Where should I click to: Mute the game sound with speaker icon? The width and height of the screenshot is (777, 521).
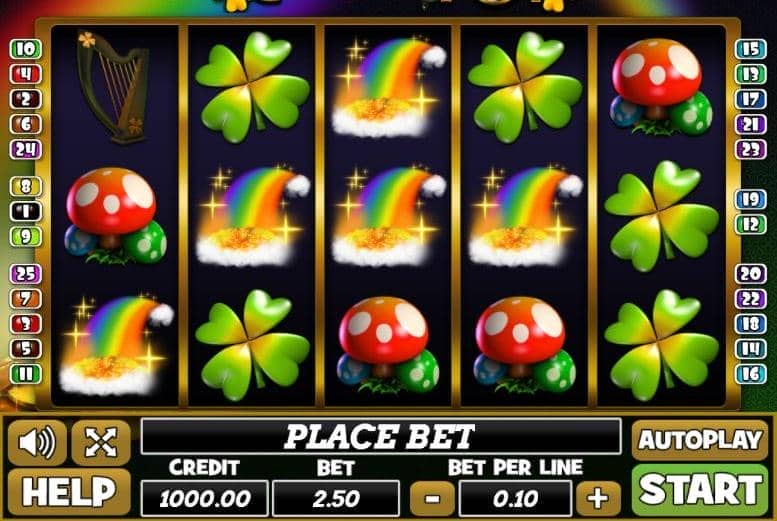pos(37,442)
